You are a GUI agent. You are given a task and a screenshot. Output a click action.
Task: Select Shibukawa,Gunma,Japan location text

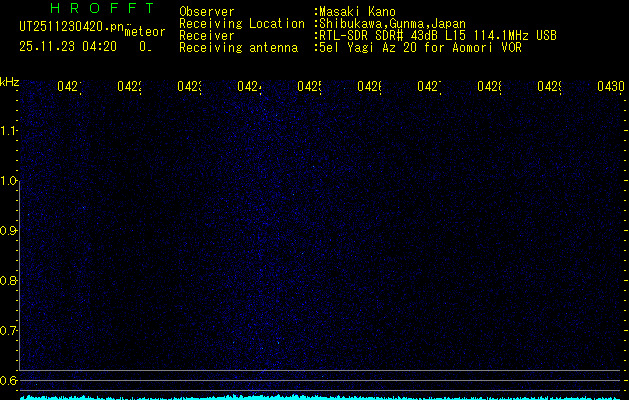(x=390, y=24)
